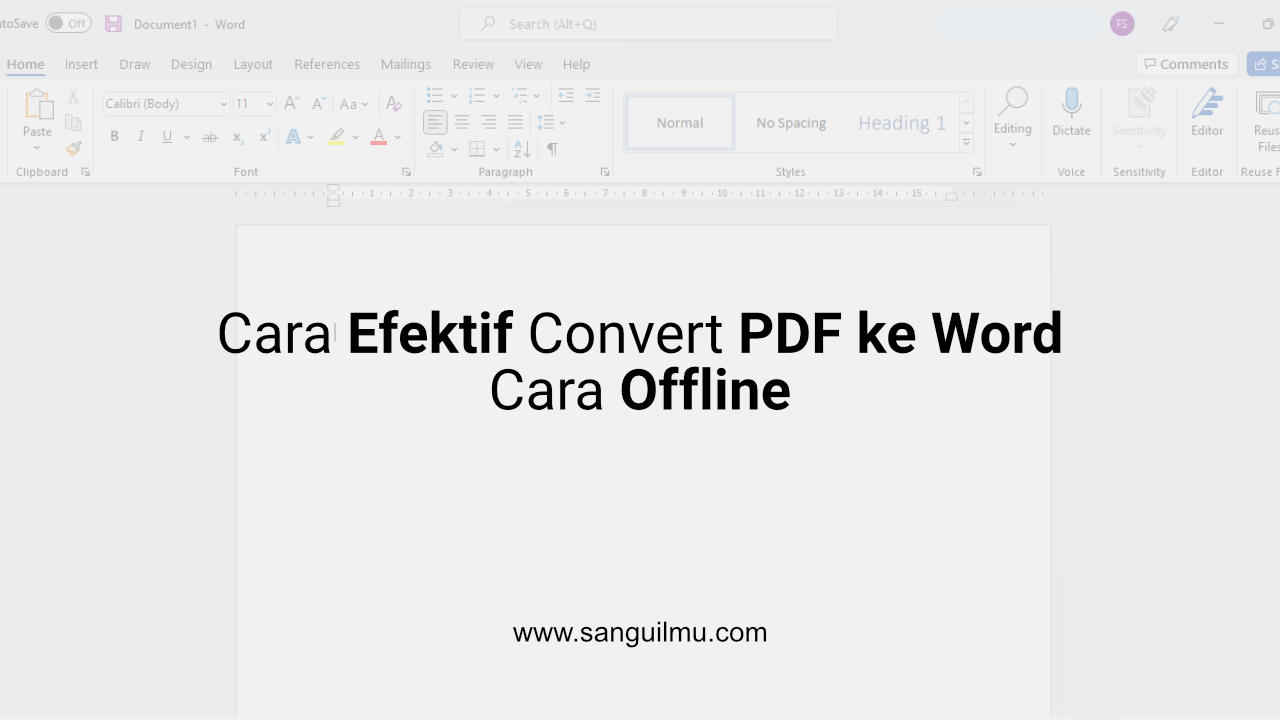Click Line and Paragraph Spacing icon
This screenshot has width=1280, height=720.
coord(545,123)
